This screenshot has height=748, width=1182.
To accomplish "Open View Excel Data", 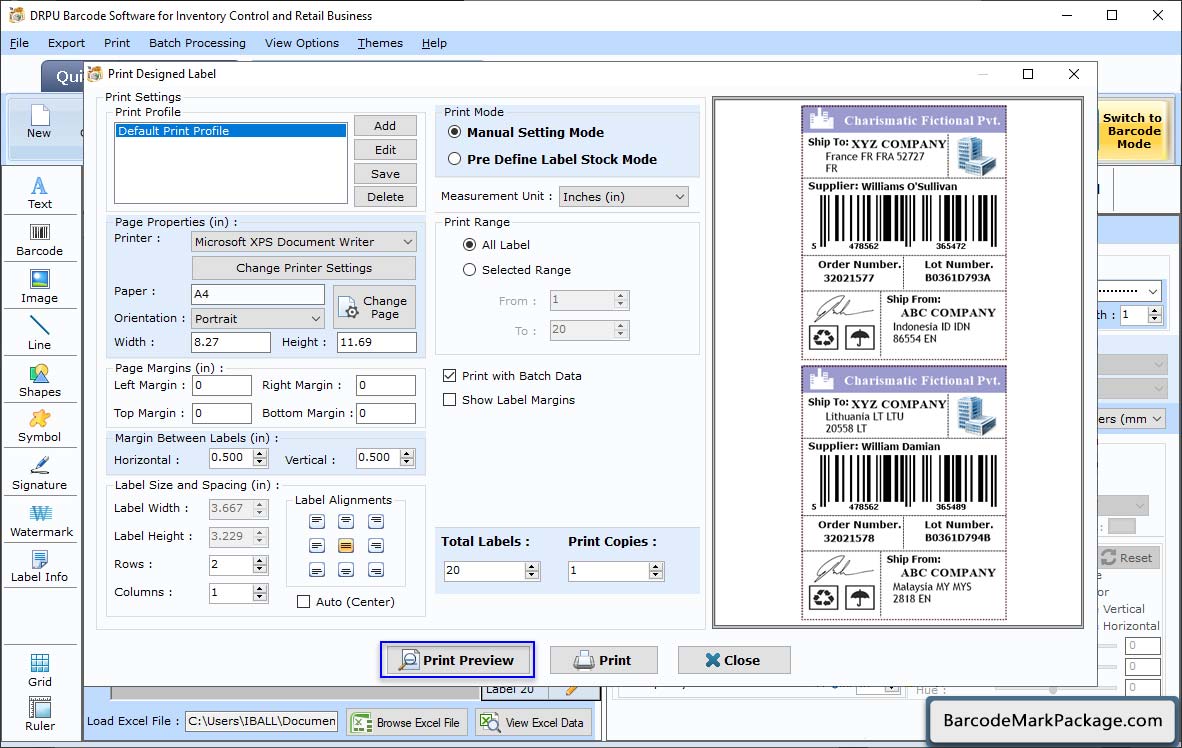I will [533, 722].
